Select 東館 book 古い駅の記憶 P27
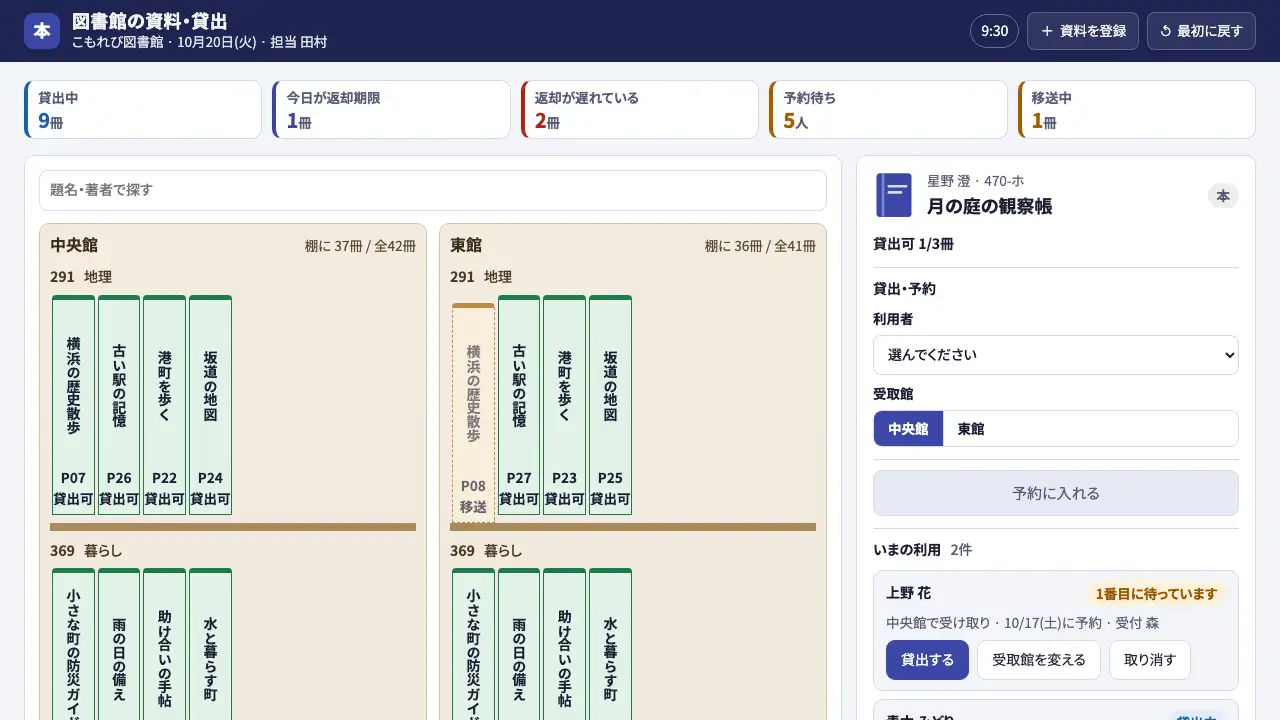1280x720 pixels. point(519,405)
